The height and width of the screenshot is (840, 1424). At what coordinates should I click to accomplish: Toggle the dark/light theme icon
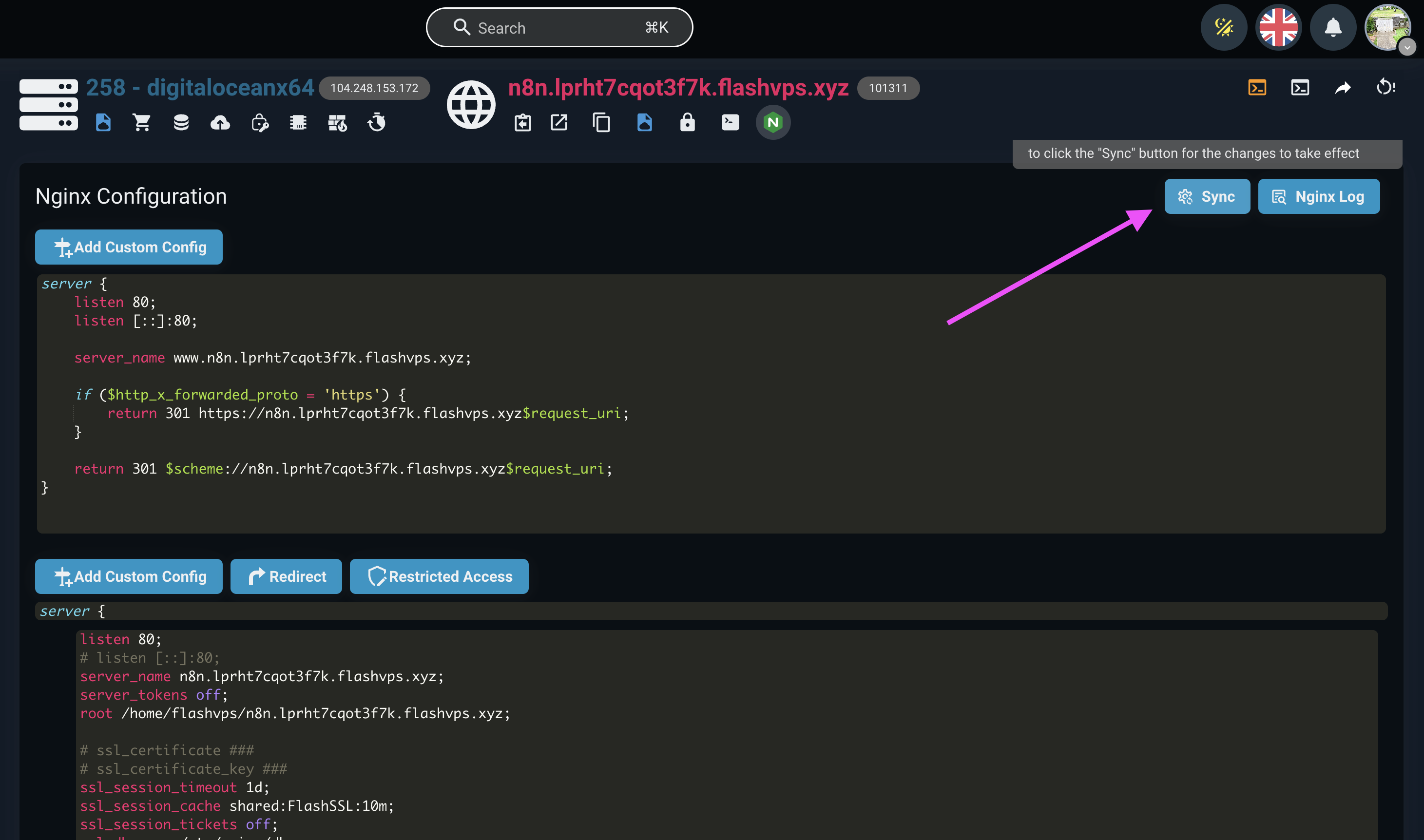1224,27
